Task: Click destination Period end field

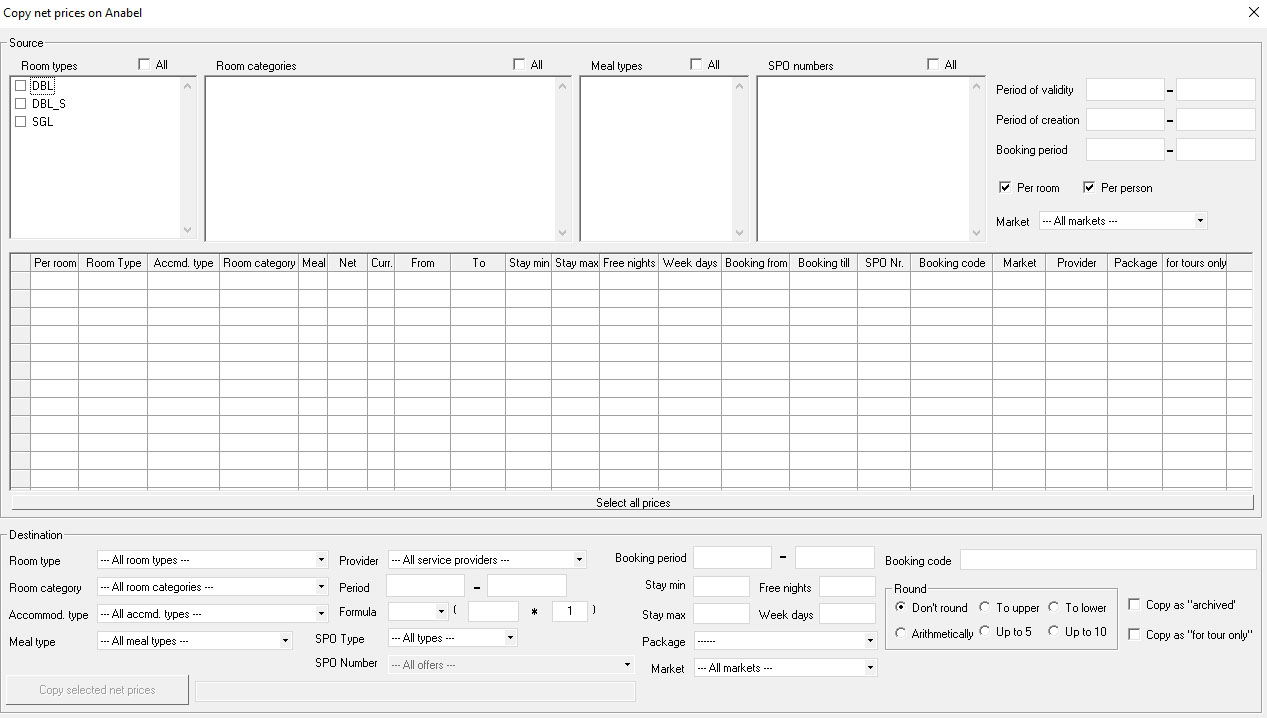Action: click(x=527, y=586)
